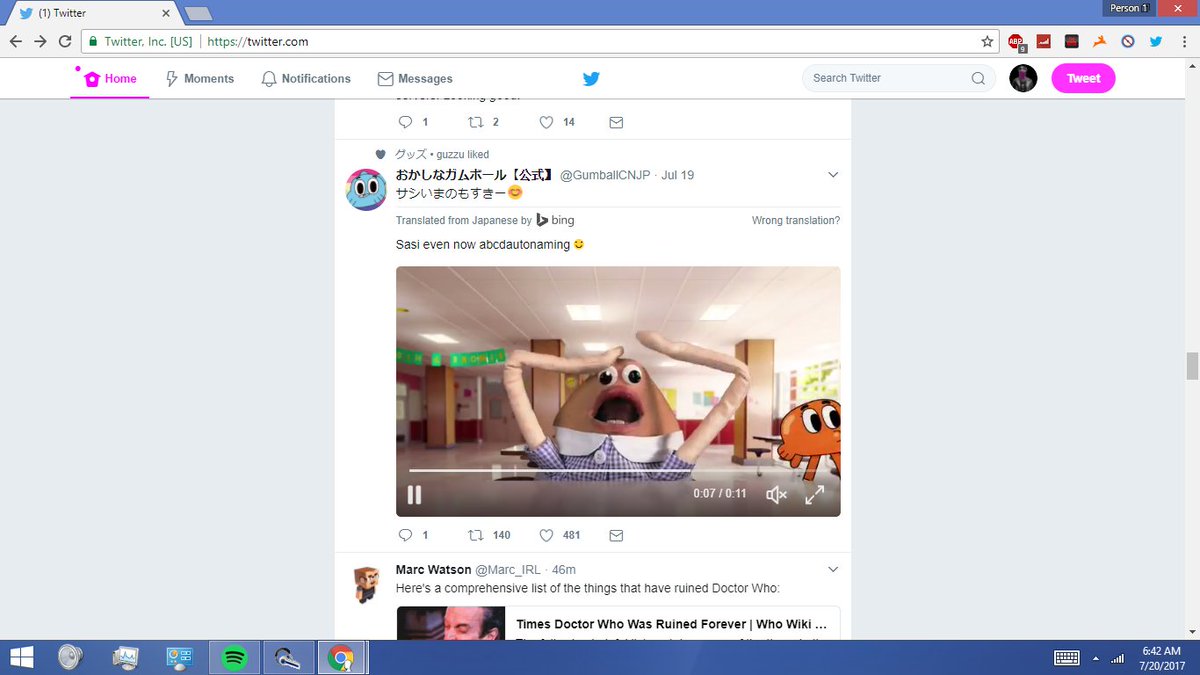Open the performance monitor taskbar icon

[125, 658]
